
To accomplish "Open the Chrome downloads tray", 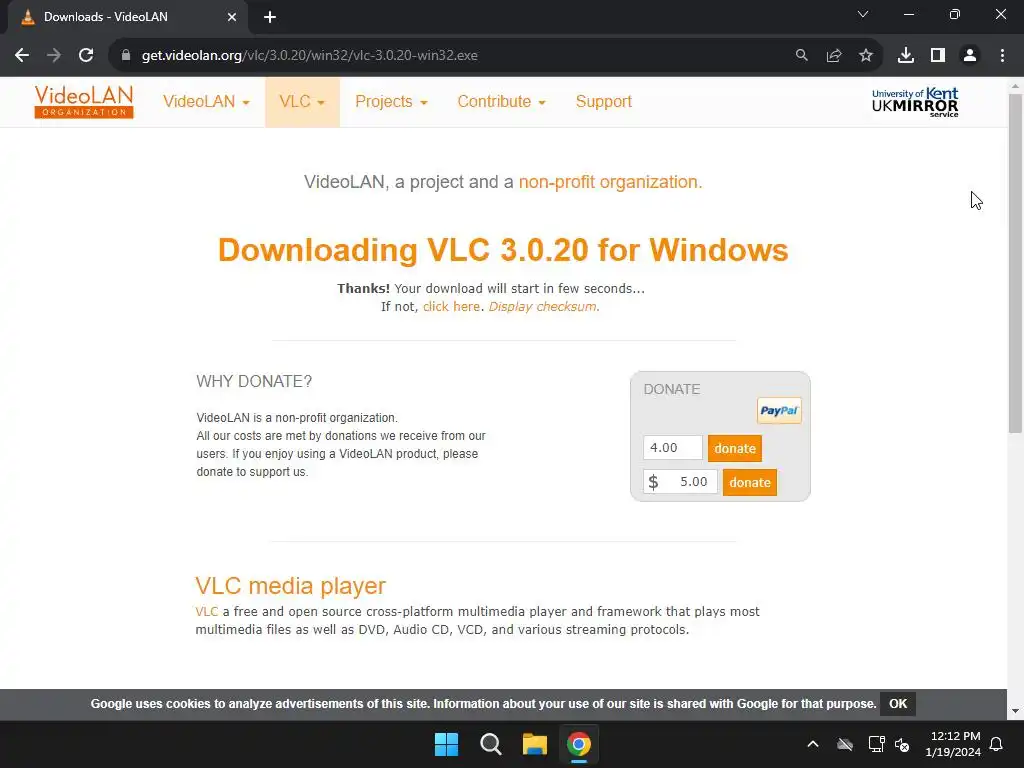I will point(906,56).
